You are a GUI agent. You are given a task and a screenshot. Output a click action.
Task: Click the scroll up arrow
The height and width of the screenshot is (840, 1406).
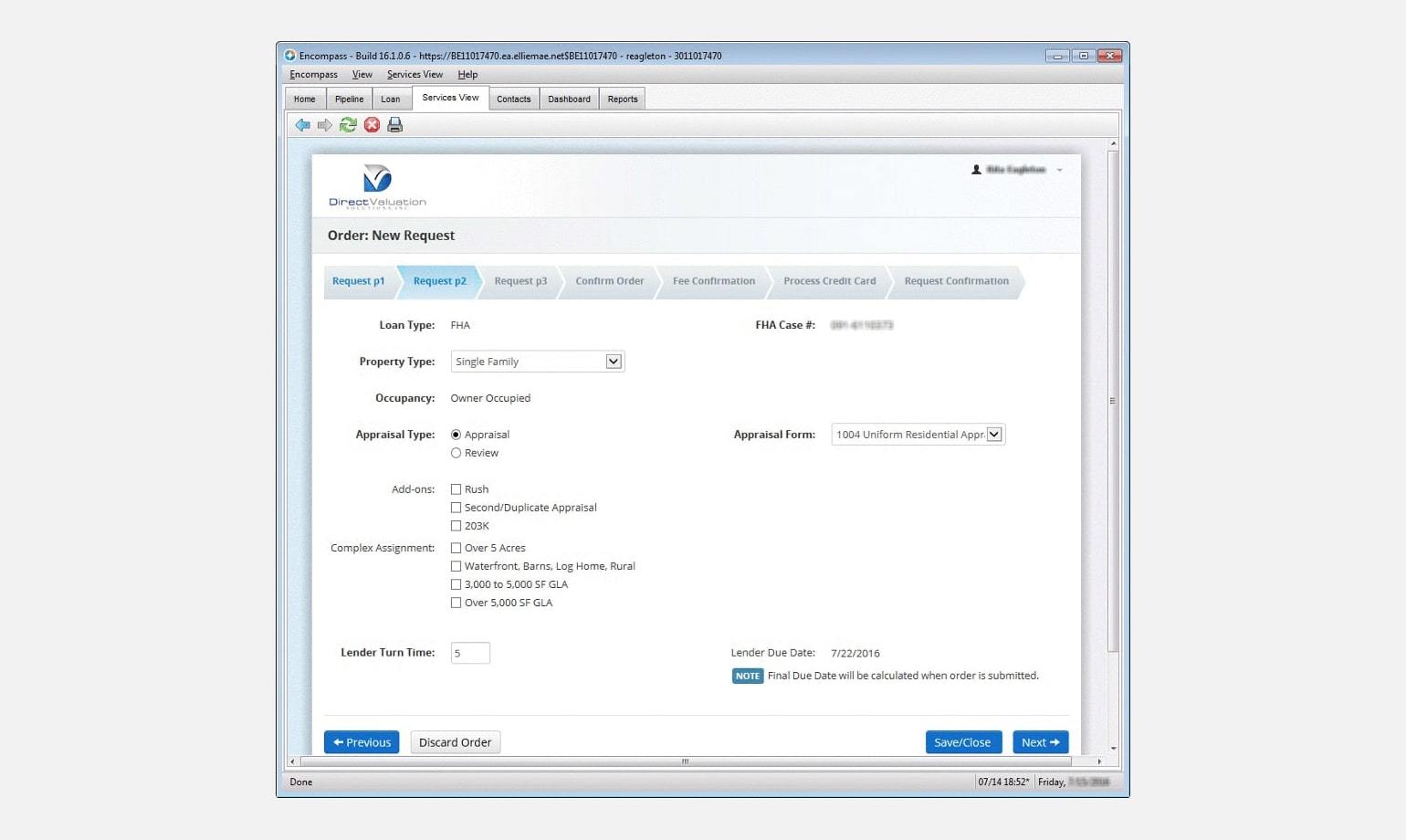tap(1112, 143)
